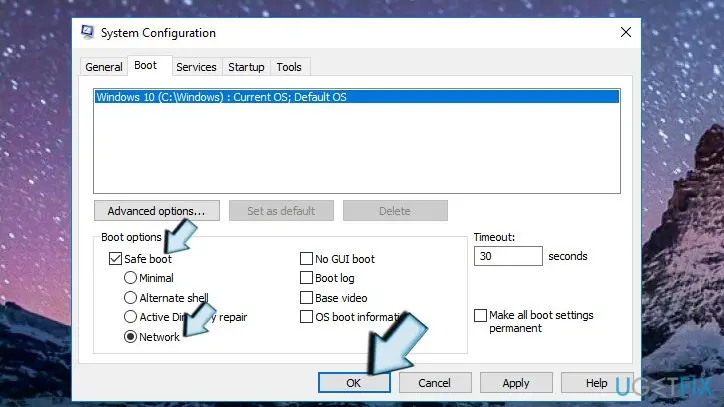Viewport: 724px width, 407px height.
Task: Confirm with the OK button
Action: tap(354, 383)
